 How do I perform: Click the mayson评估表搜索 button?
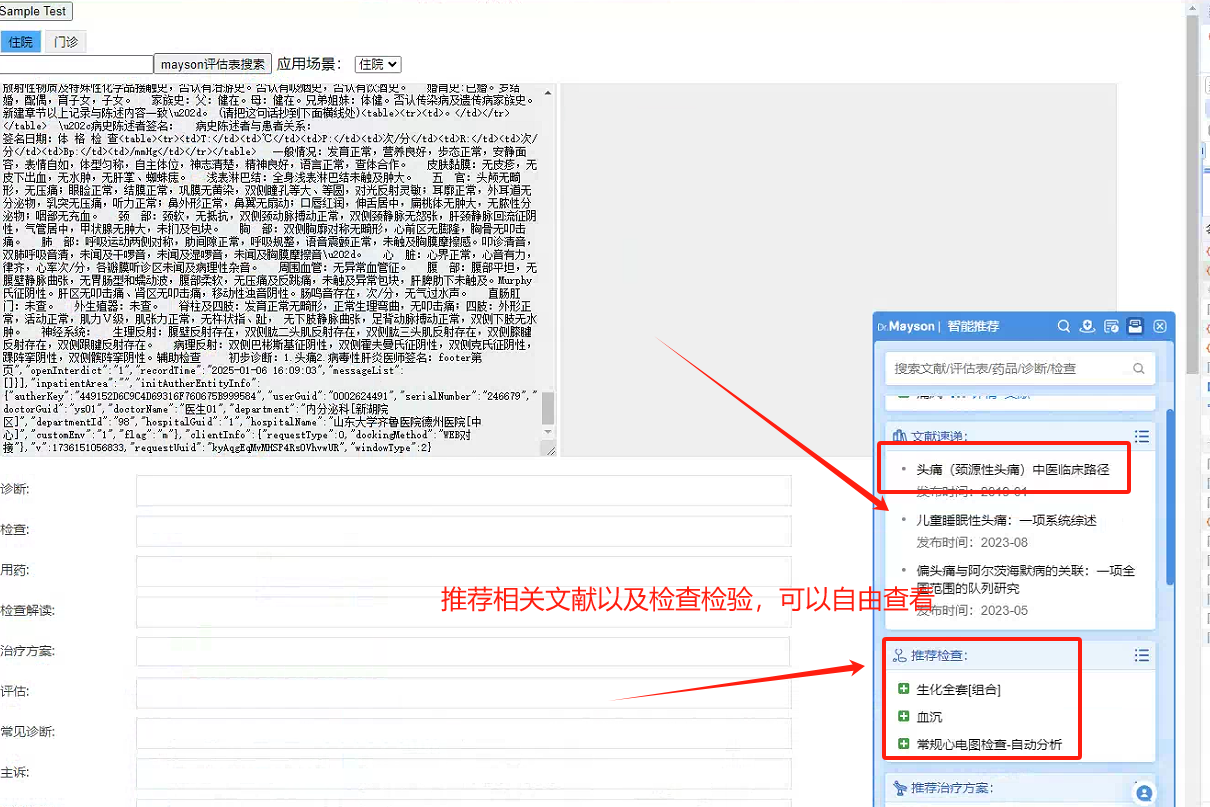[213, 64]
